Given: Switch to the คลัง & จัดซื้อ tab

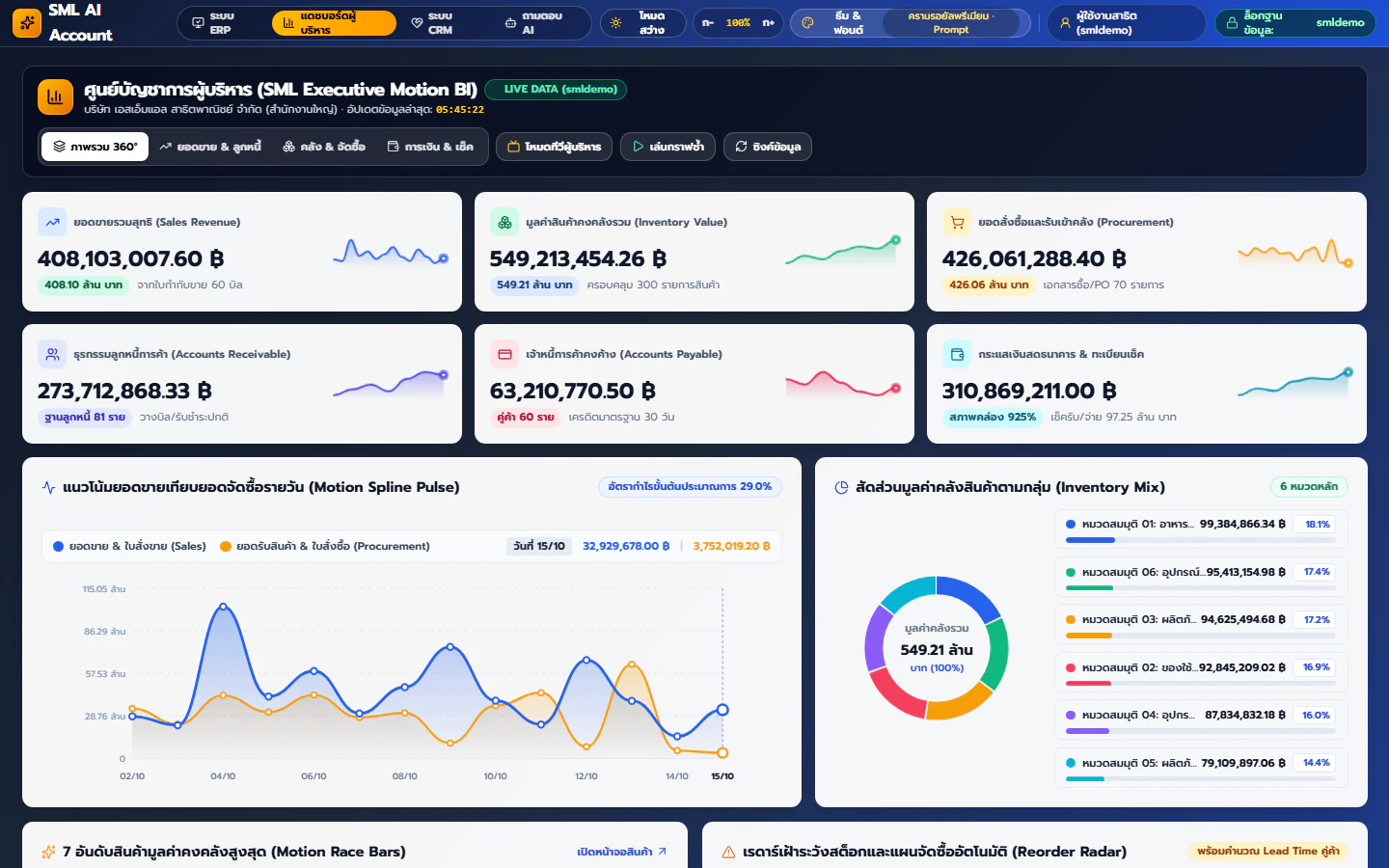Looking at the screenshot, I should [x=324, y=147].
